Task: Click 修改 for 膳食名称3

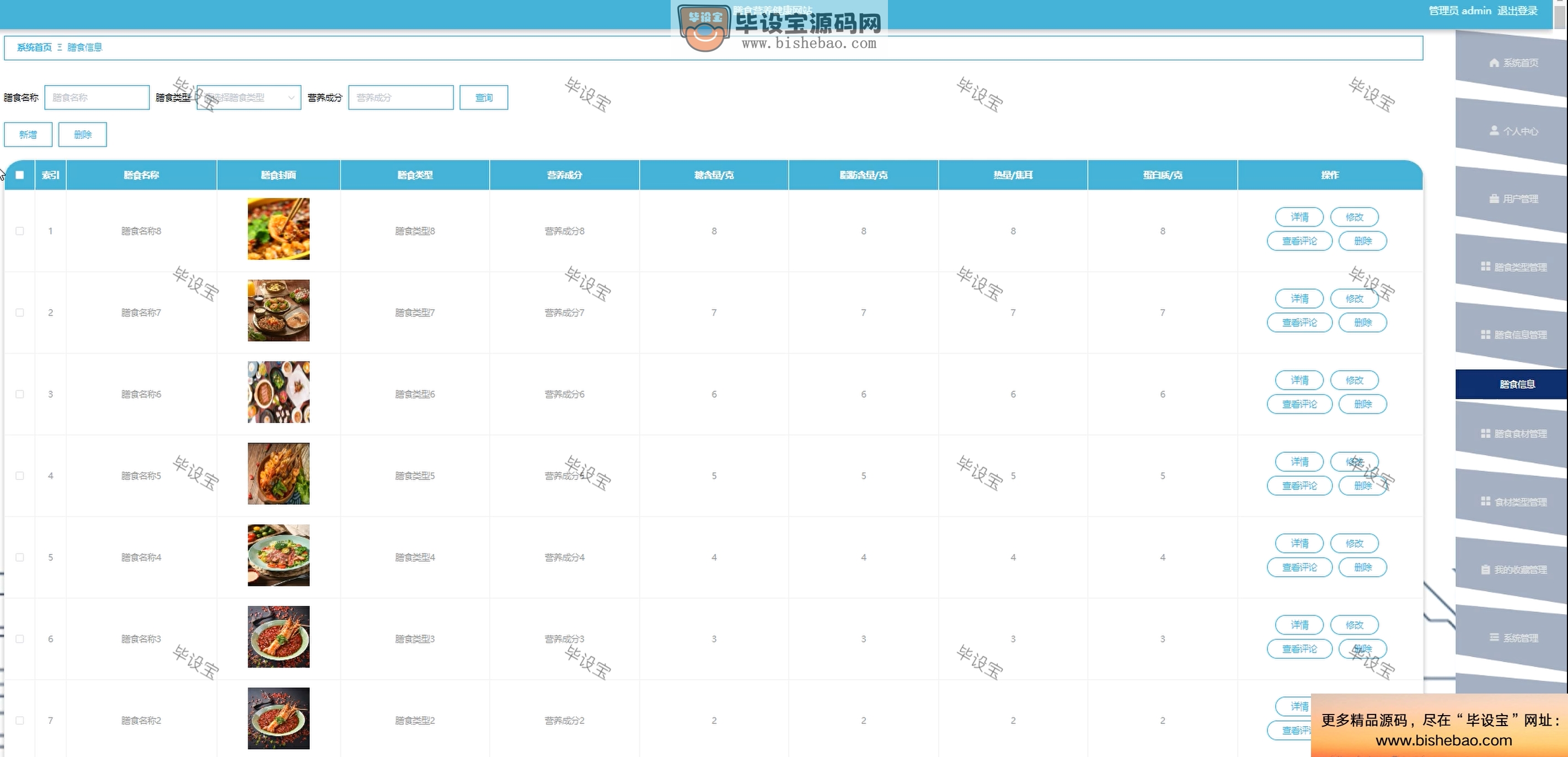Action: [1355, 625]
